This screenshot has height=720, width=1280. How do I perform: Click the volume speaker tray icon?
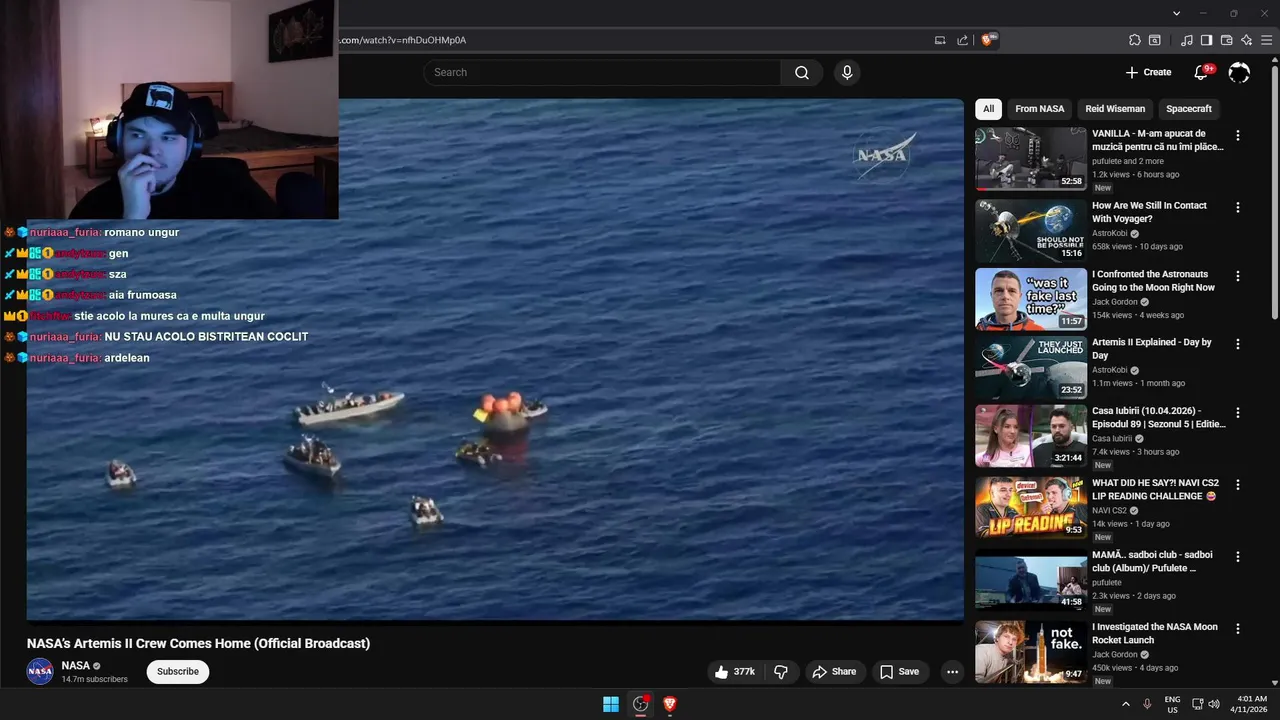tap(1214, 704)
